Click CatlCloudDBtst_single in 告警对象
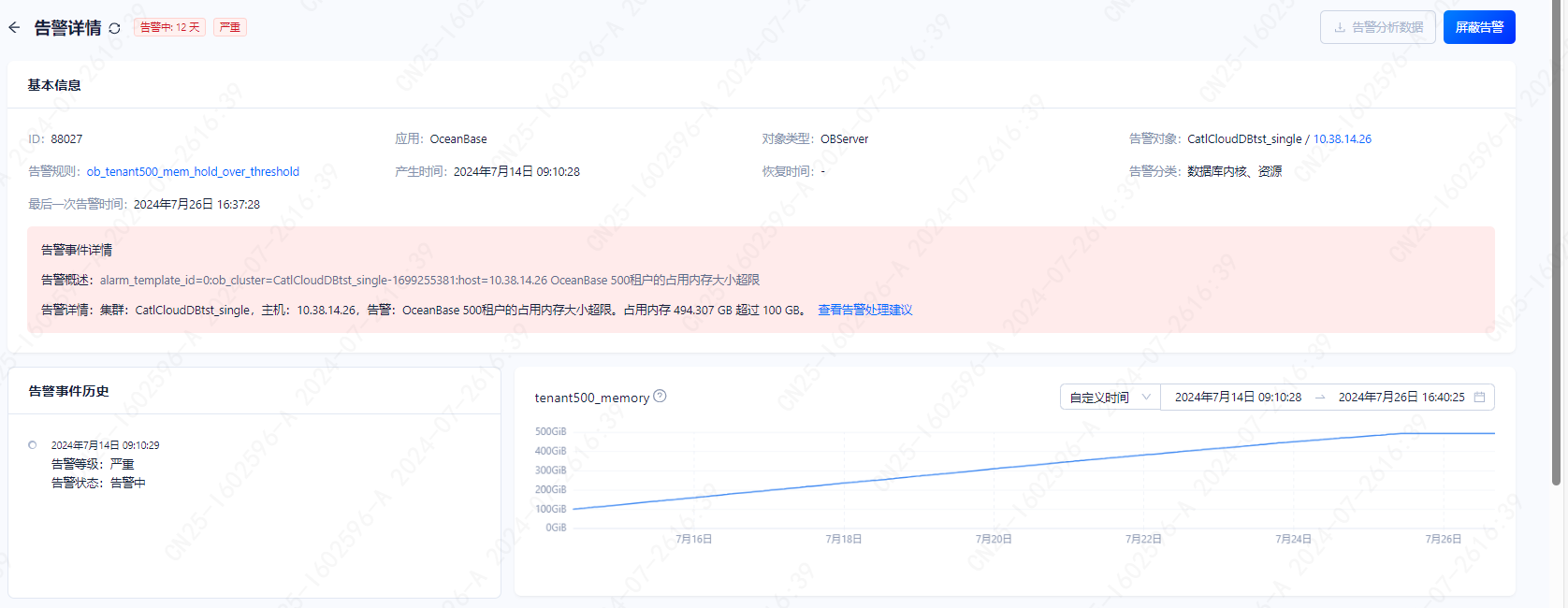 (1244, 138)
